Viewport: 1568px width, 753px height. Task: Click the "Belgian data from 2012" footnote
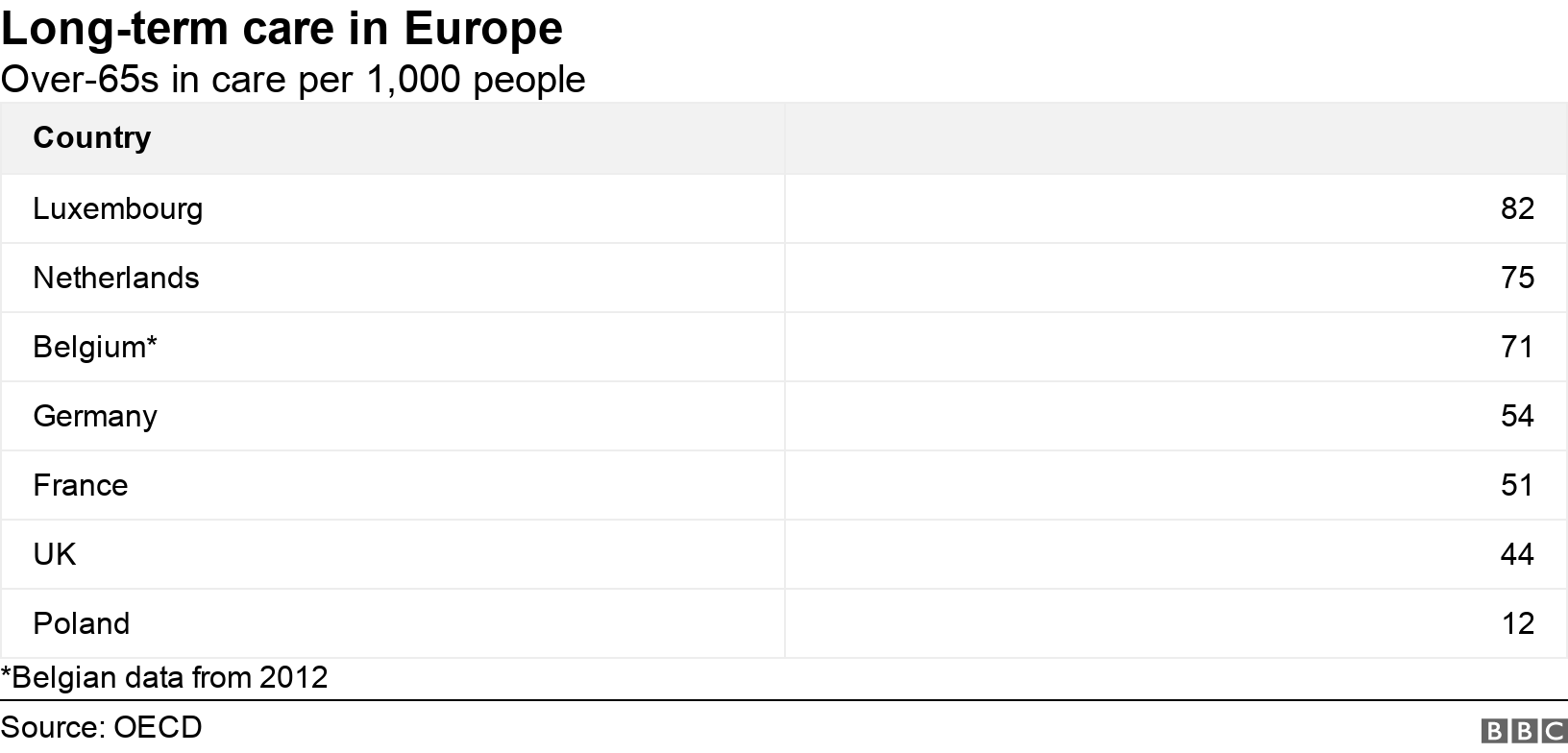tap(164, 677)
